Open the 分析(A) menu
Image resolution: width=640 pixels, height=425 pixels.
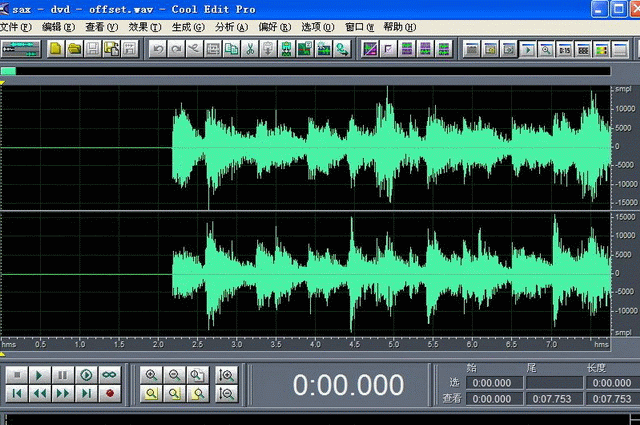pos(231,27)
